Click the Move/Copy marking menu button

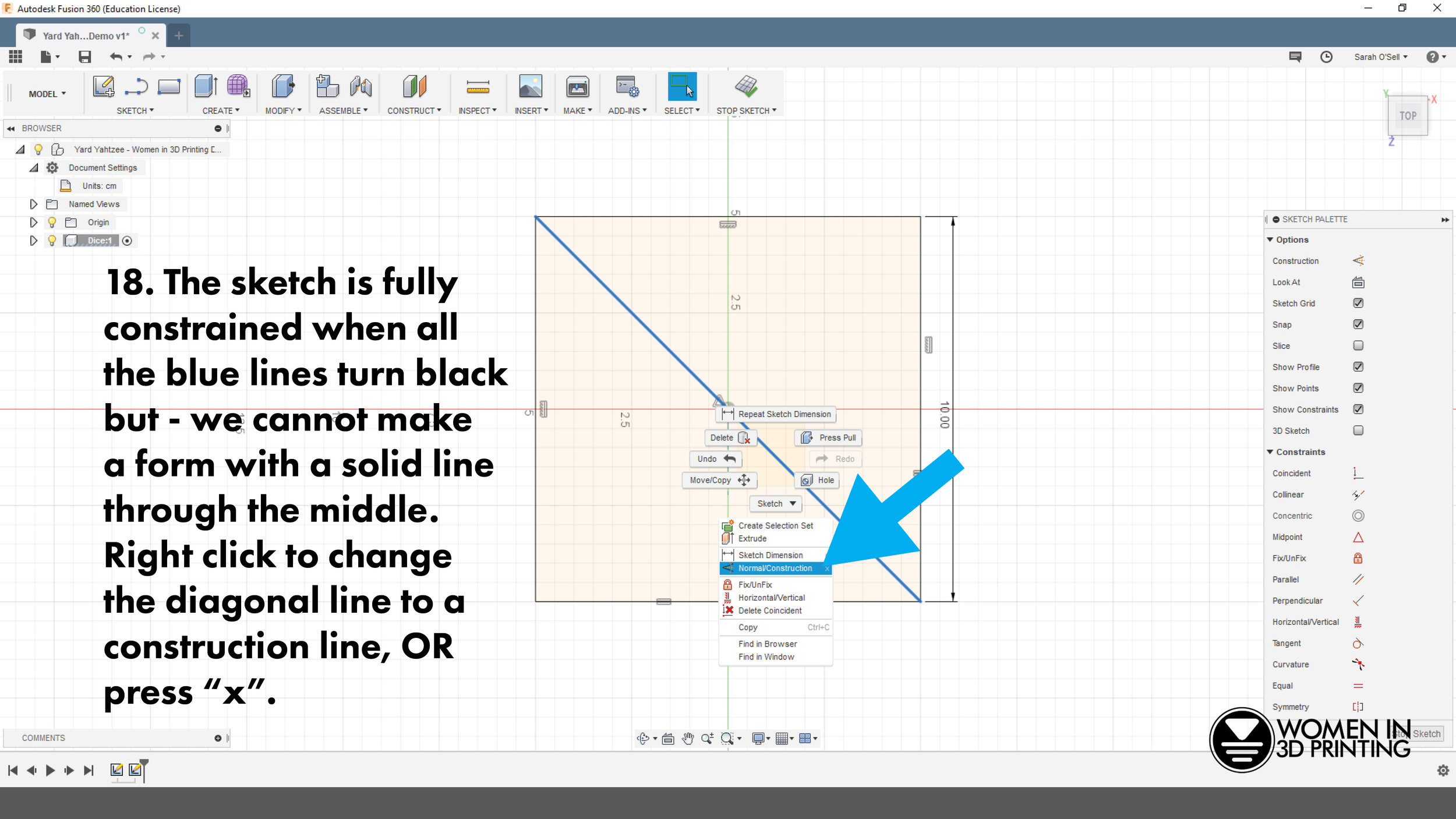click(719, 481)
